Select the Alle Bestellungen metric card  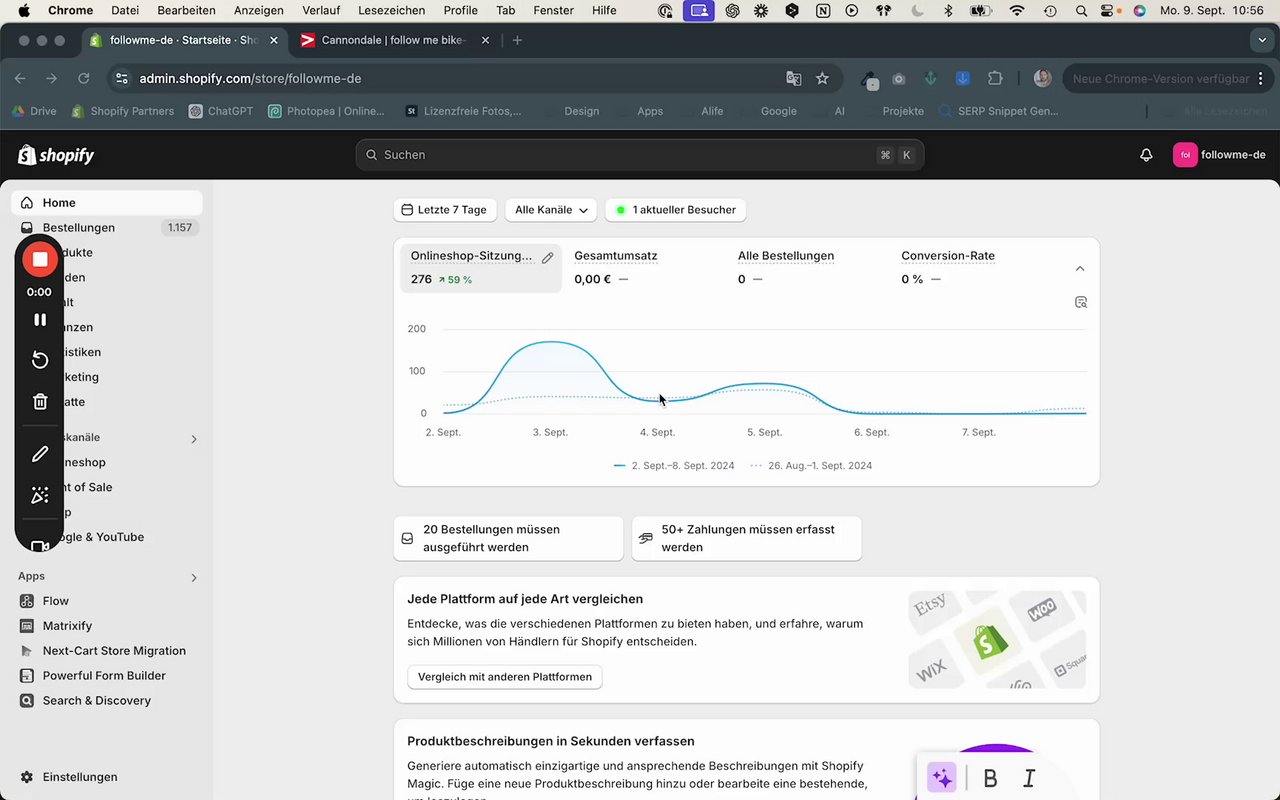(x=809, y=268)
